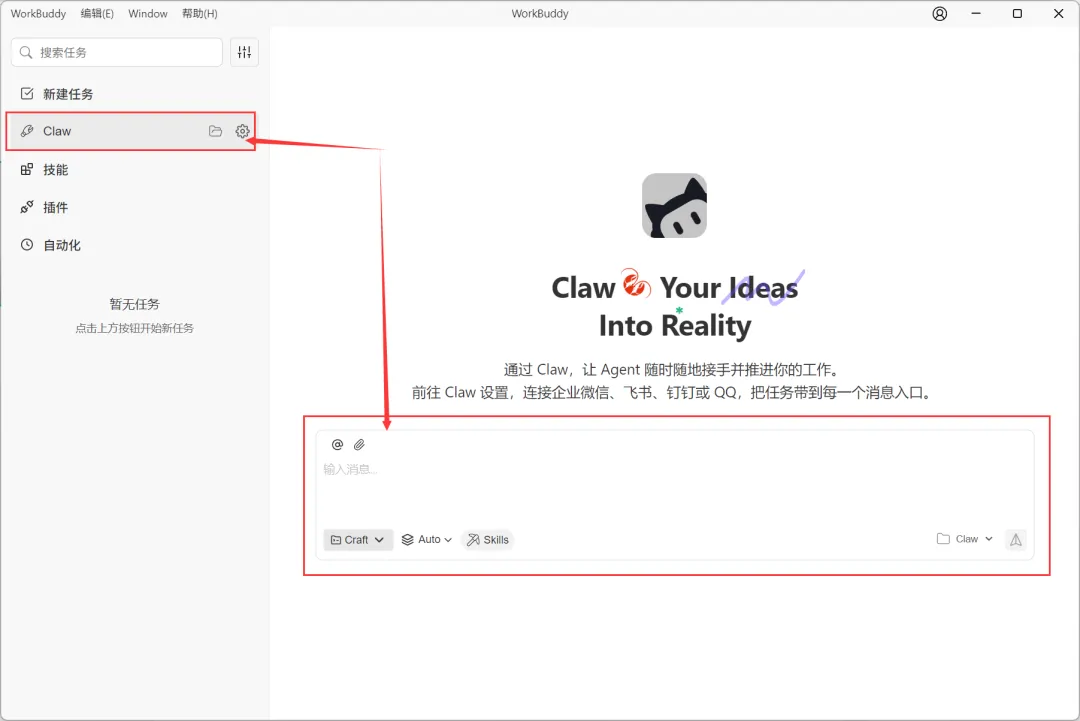This screenshot has width=1080, height=721.
Task: Expand the Auto model dropdown
Action: click(x=426, y=540)
